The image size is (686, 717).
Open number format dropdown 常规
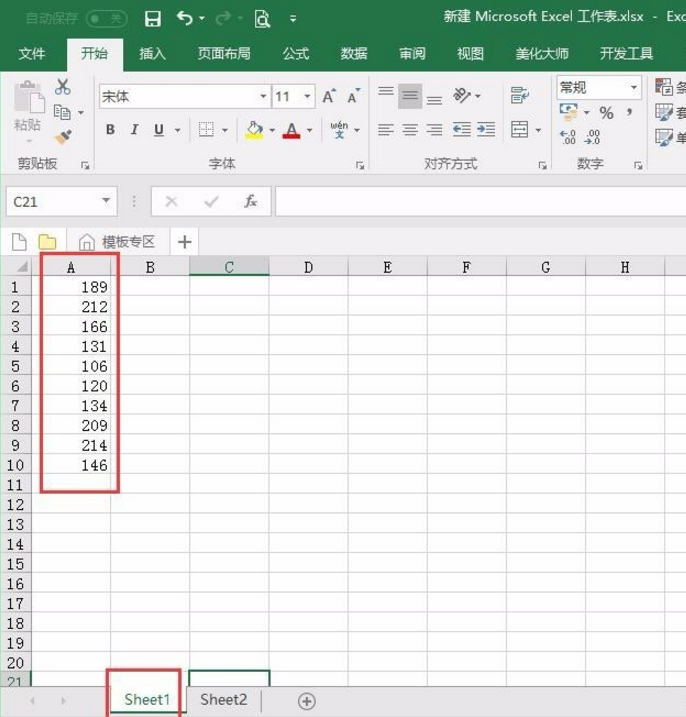tap(634, 87)
